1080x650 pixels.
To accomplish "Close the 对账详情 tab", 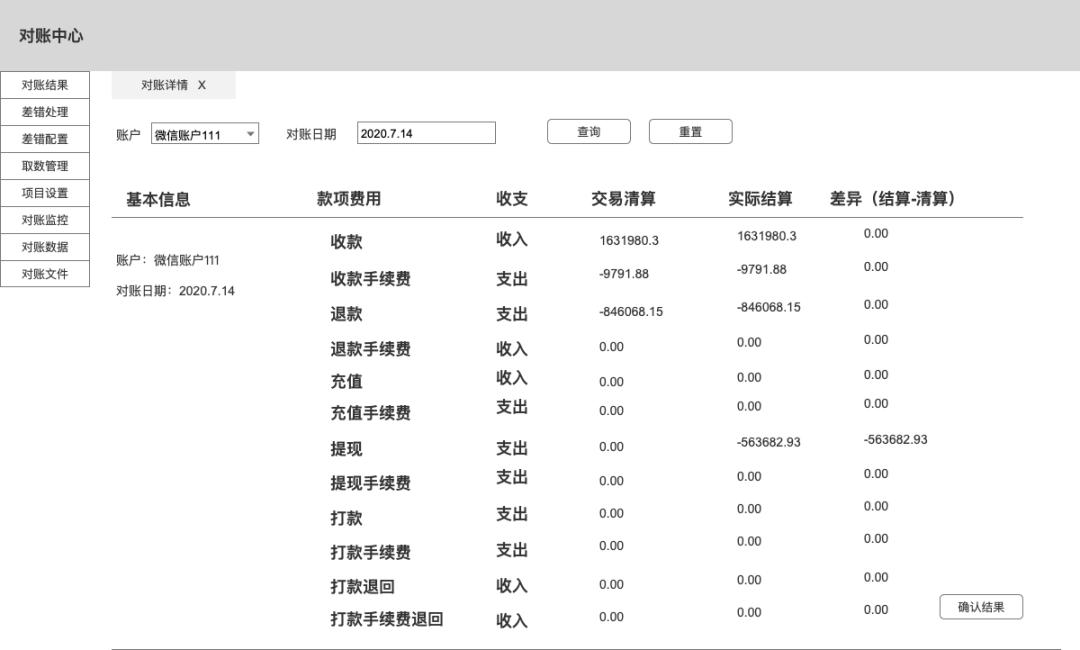I will coord(201,86).
